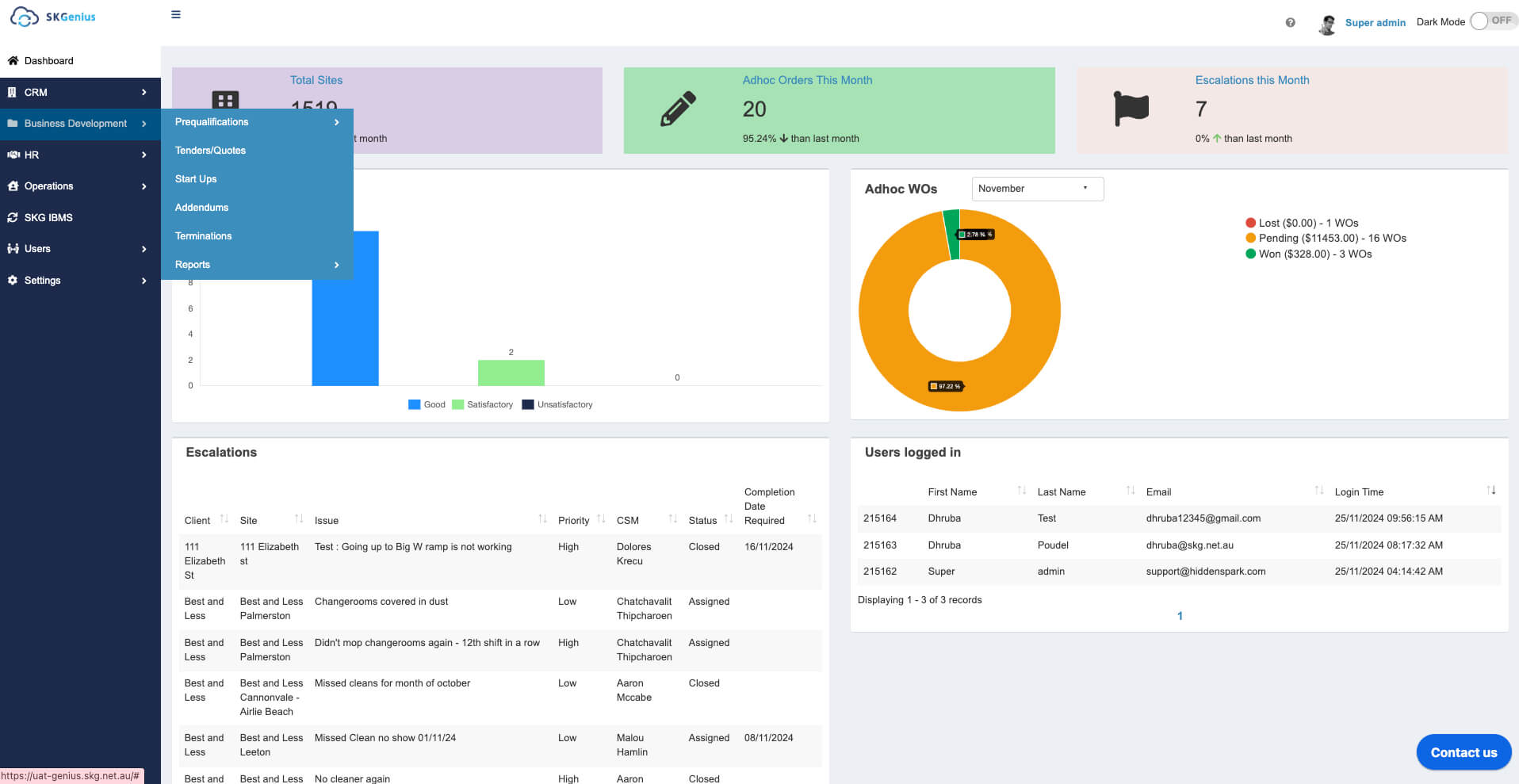The height and width of the screenshot is (784, 1519).
Task: Sort users by Login Time arrows
Action: (1491, 491)
